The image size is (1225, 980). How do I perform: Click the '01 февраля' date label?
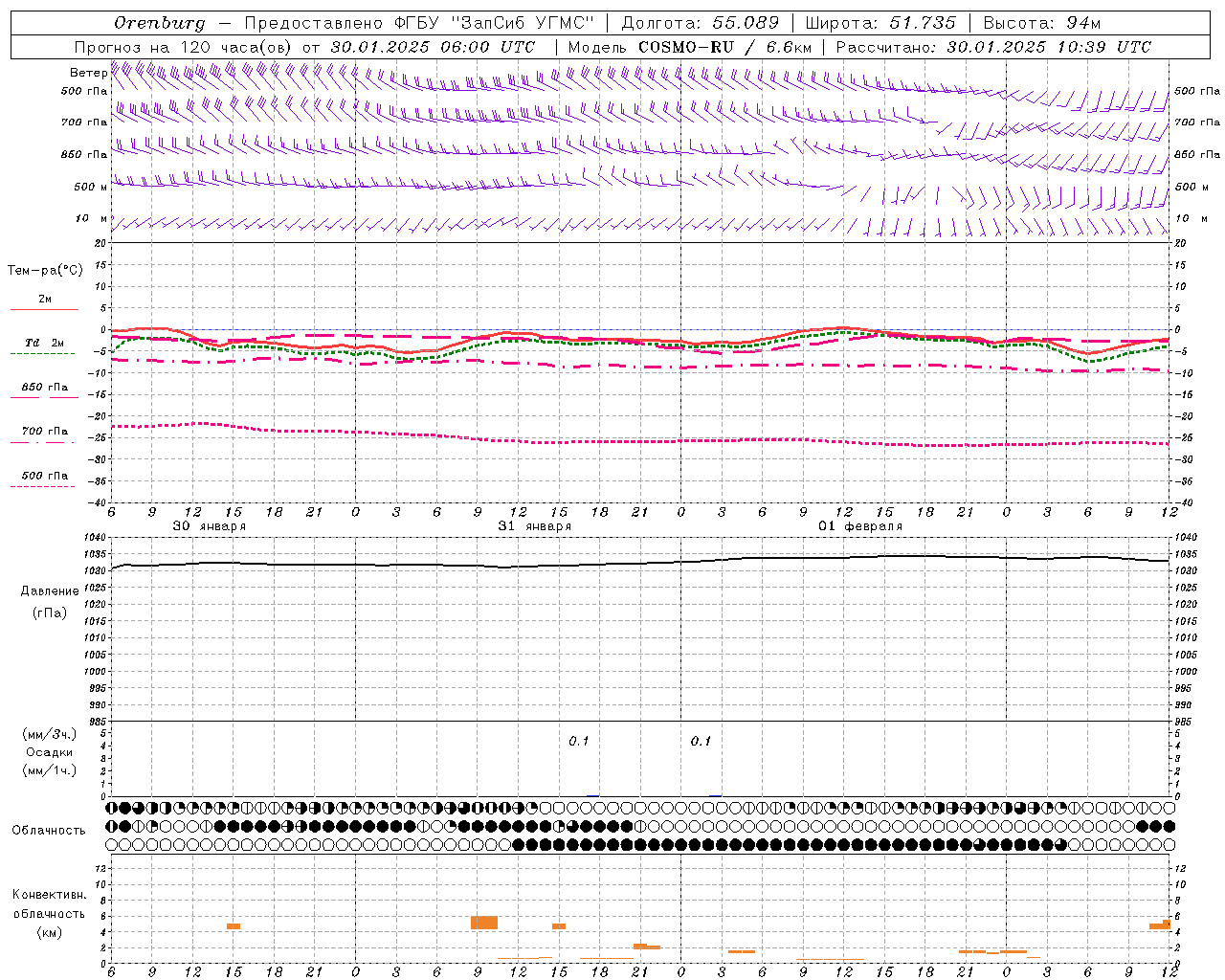pyautogui.click(x=859, y=526)
